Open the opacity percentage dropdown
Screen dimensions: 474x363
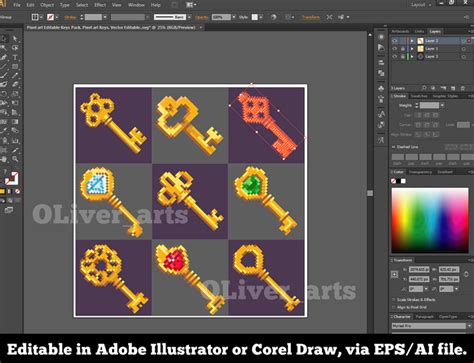coord(234,17)
